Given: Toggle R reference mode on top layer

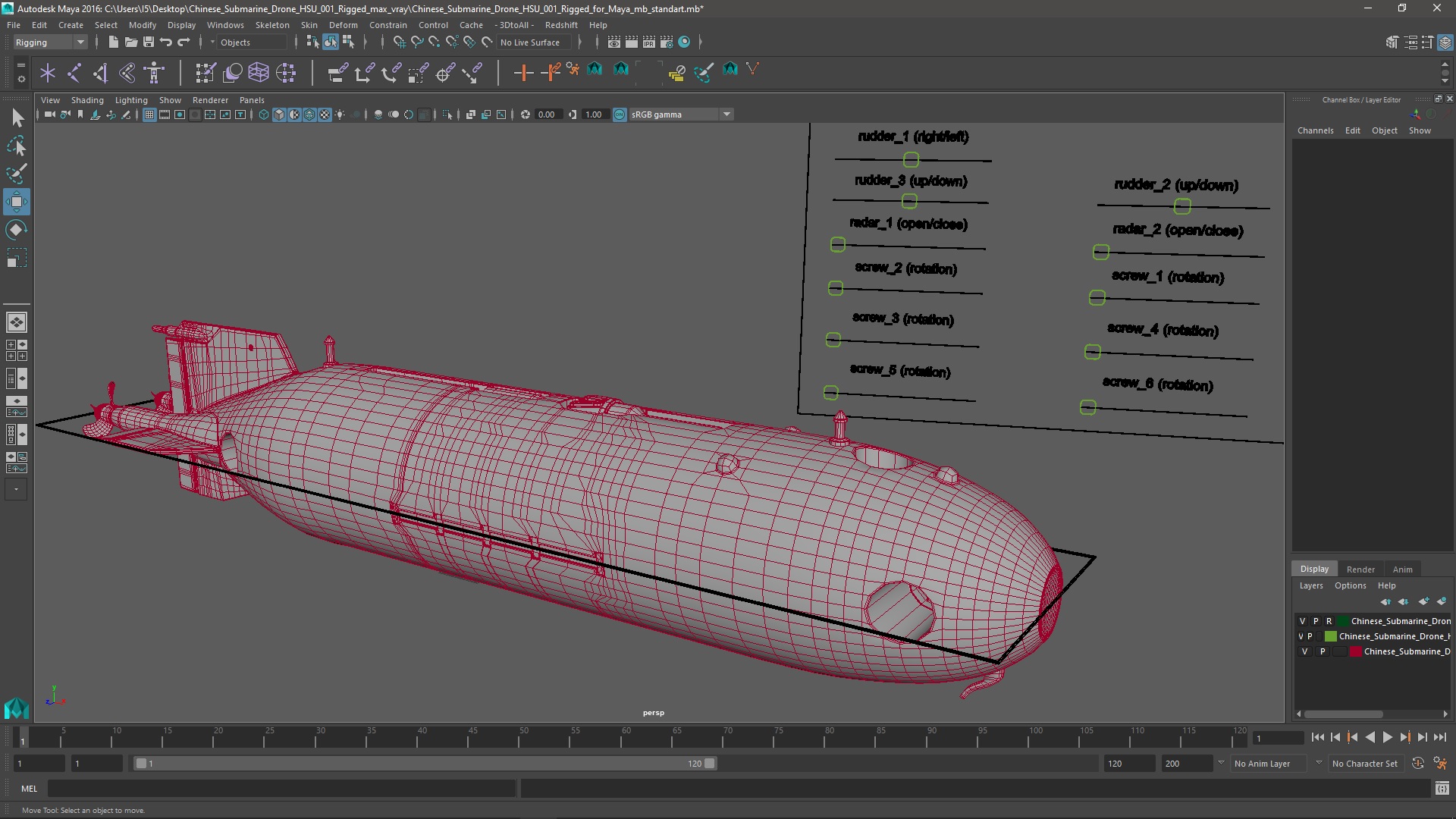Looking at the screenshot, I should (x=1329, y=621).
